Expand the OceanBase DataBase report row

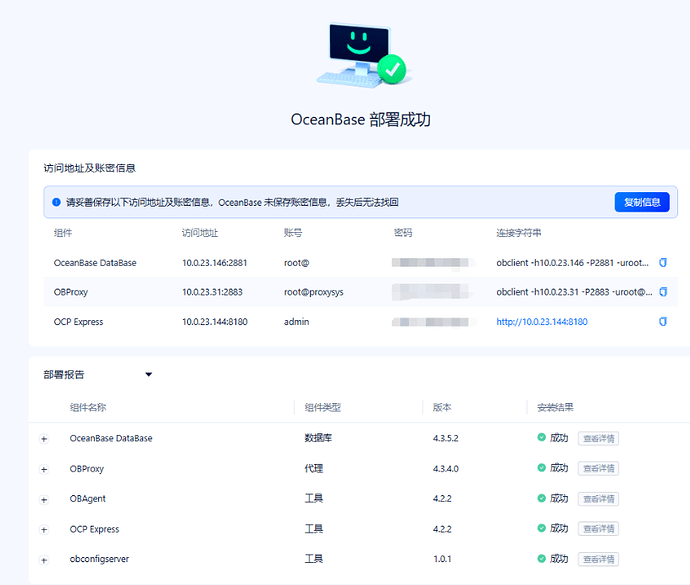(x=44, y=439)
